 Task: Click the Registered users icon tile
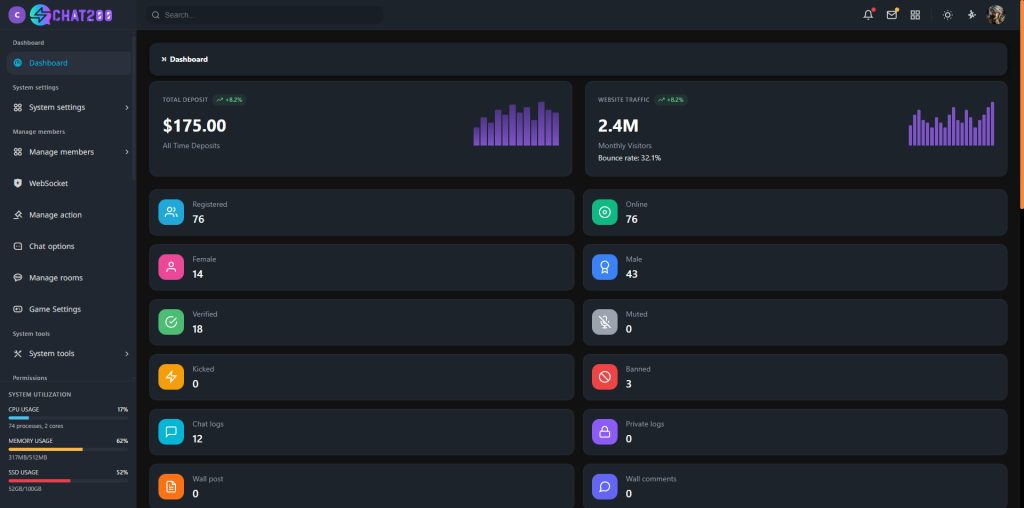click(x=171, y=212)
